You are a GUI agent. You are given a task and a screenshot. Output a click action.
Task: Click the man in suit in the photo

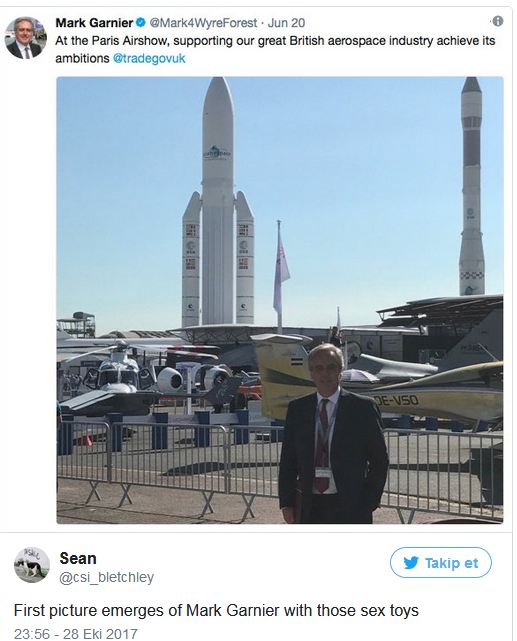(x=333, y=434)
